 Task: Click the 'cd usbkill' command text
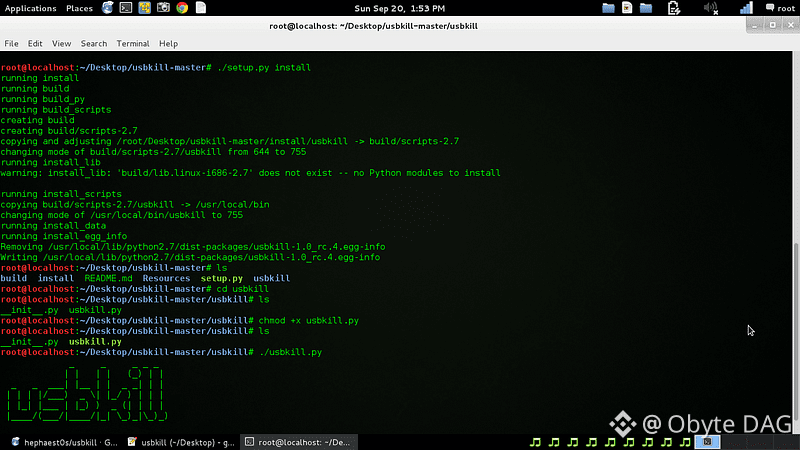(x=242, y=289)
